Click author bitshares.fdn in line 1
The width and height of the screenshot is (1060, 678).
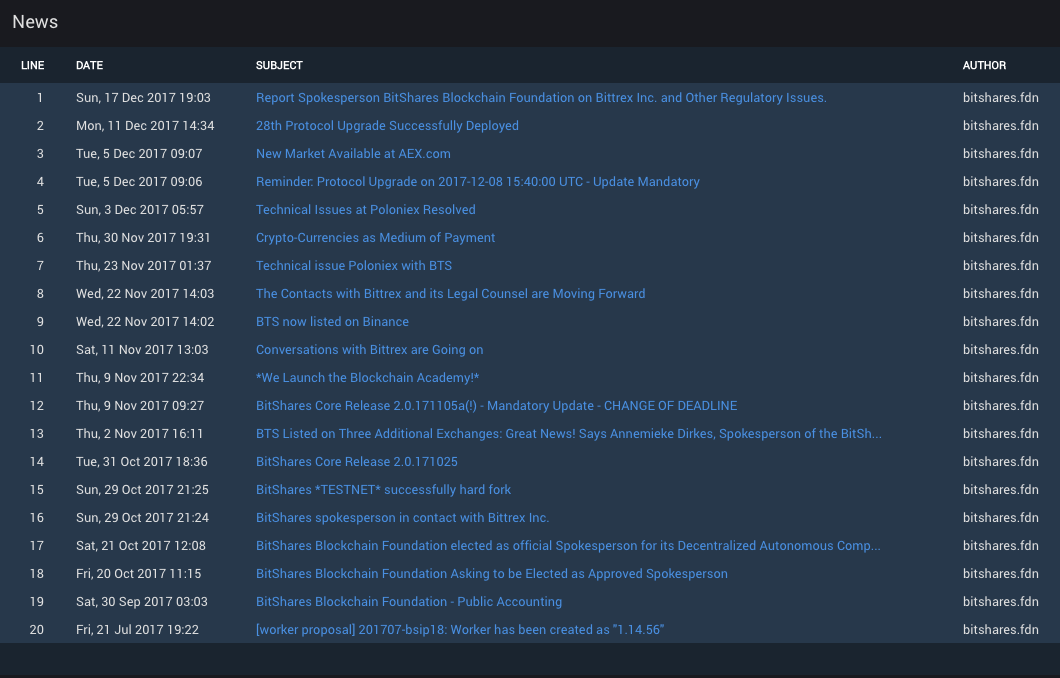pos(1001,97)
